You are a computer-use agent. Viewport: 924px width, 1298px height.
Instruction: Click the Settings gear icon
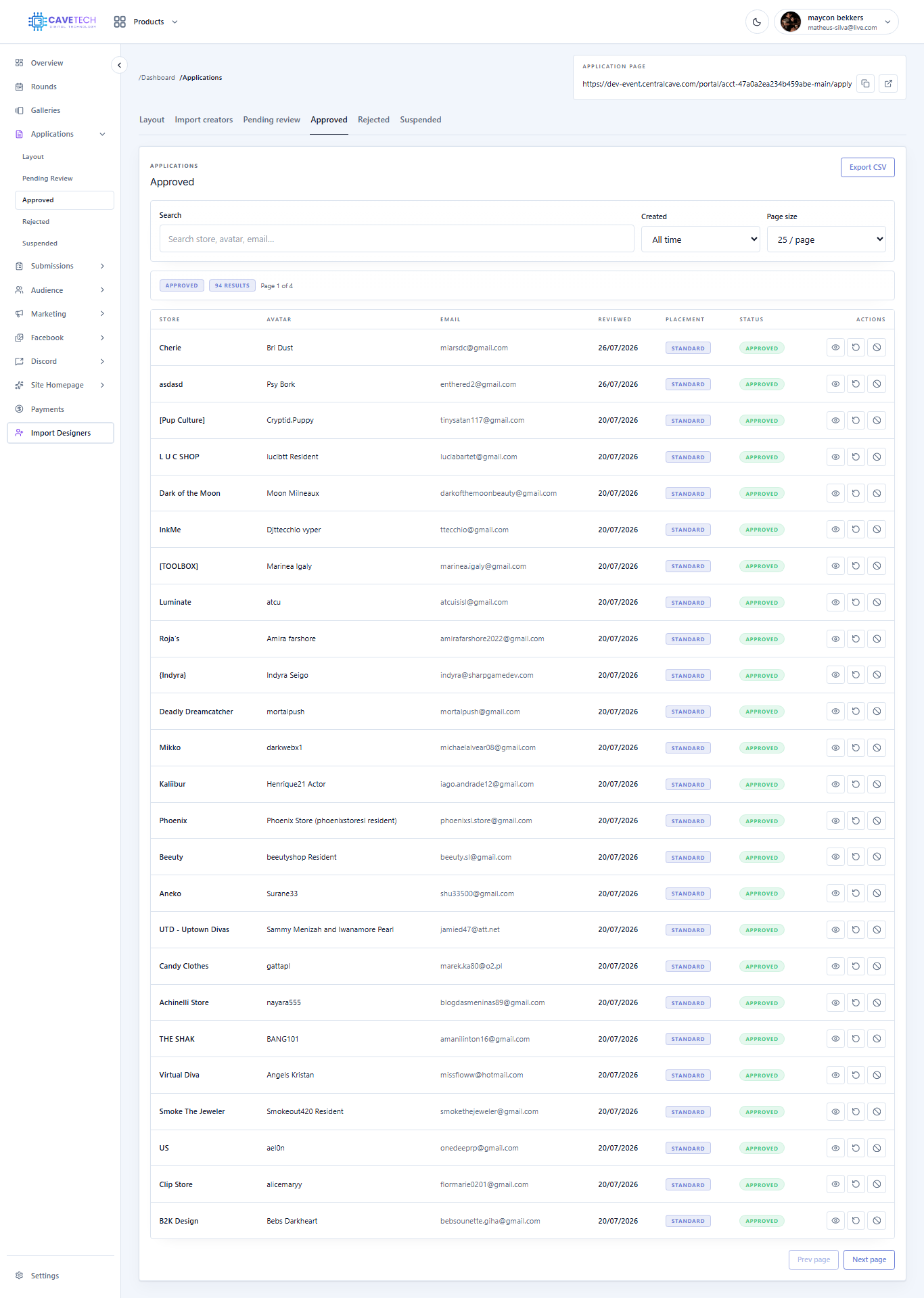click(19, 1276)
